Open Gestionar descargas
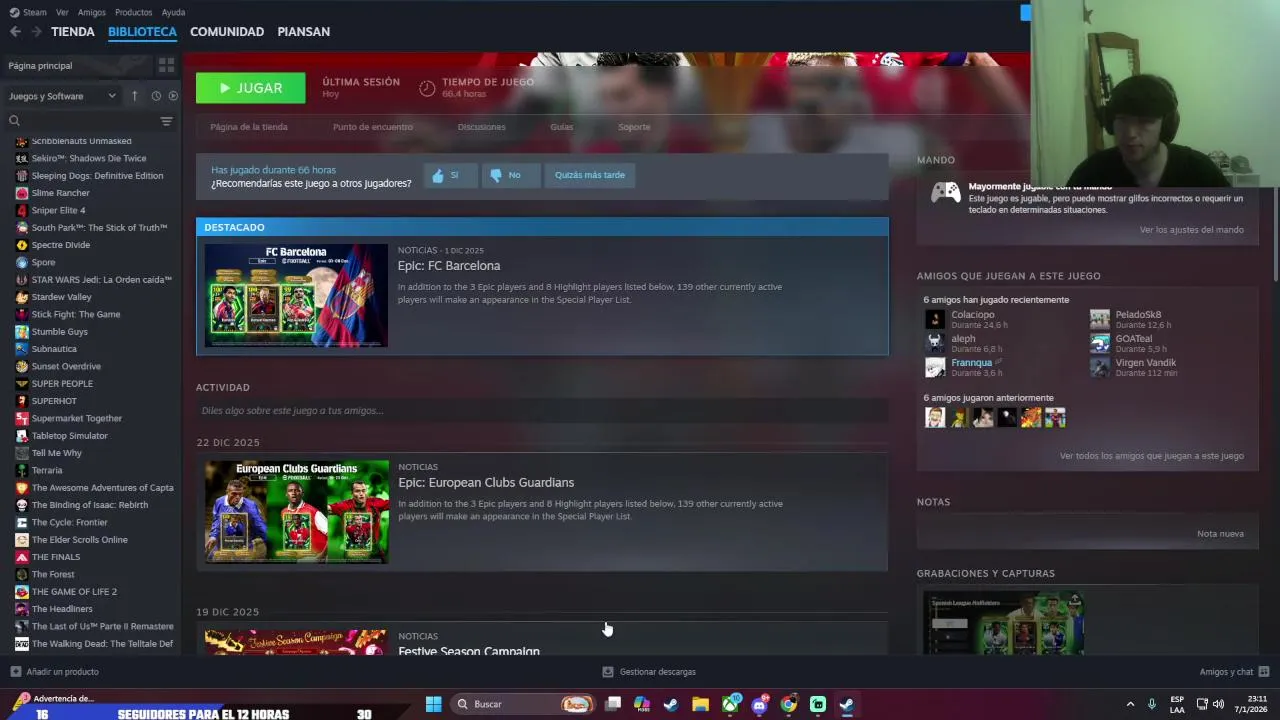Screen dimensions: 1280x720 pyautogui.click(x=649, y=672)
